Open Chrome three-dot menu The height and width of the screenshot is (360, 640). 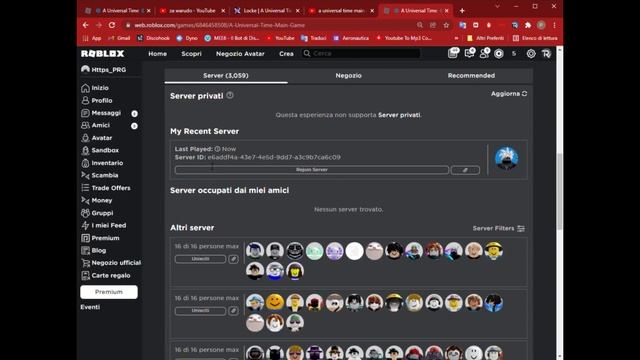[554, 25]
